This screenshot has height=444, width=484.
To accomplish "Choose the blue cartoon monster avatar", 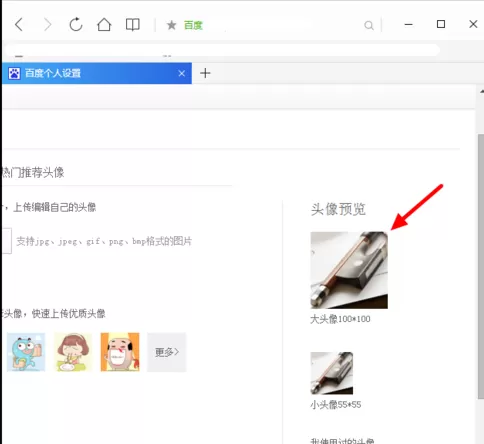I will point(26,352).
